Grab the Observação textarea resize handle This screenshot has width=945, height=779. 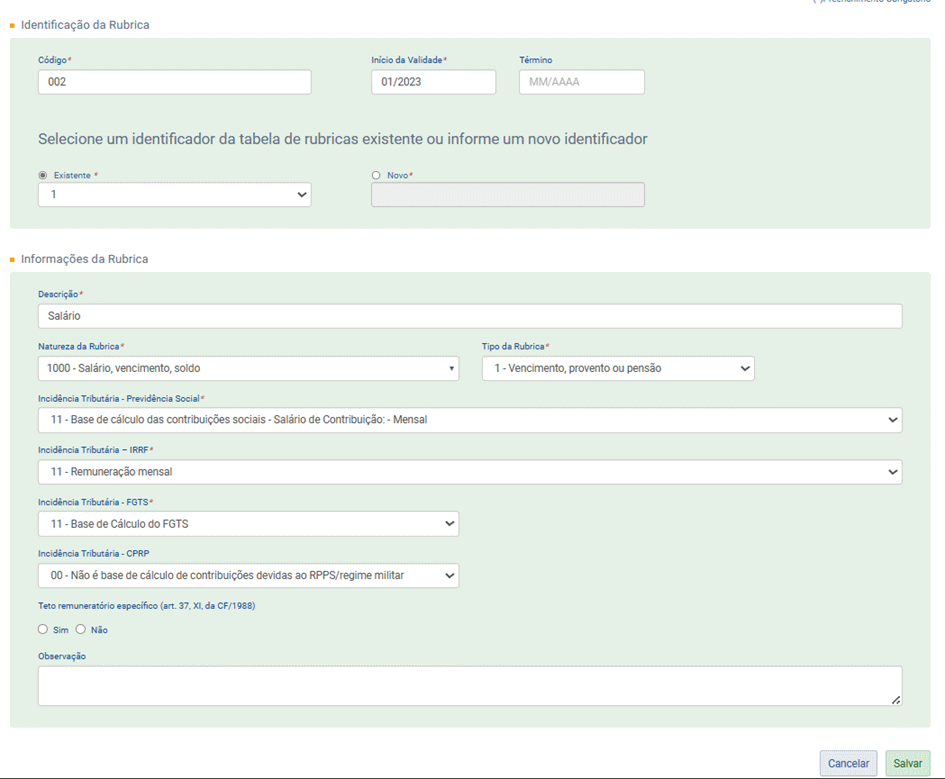tap(896, 700)
